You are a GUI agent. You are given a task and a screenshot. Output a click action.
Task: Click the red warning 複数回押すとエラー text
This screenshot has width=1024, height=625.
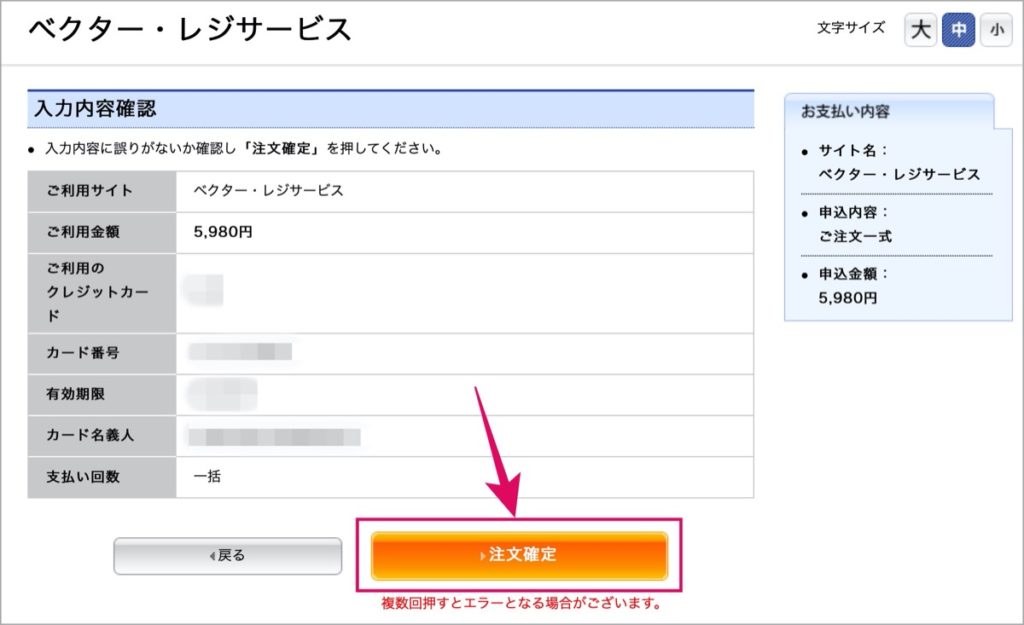[521, 603]
